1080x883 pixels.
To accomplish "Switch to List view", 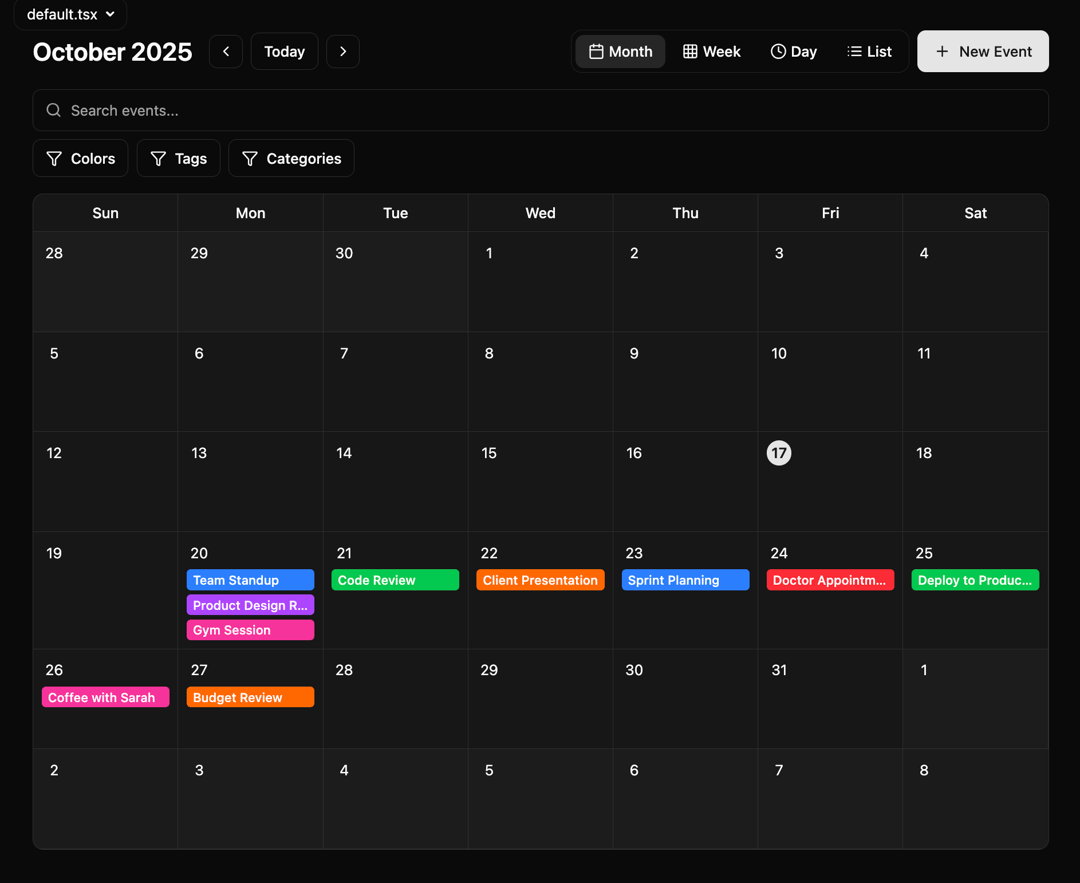I will (x=869, y=52).
